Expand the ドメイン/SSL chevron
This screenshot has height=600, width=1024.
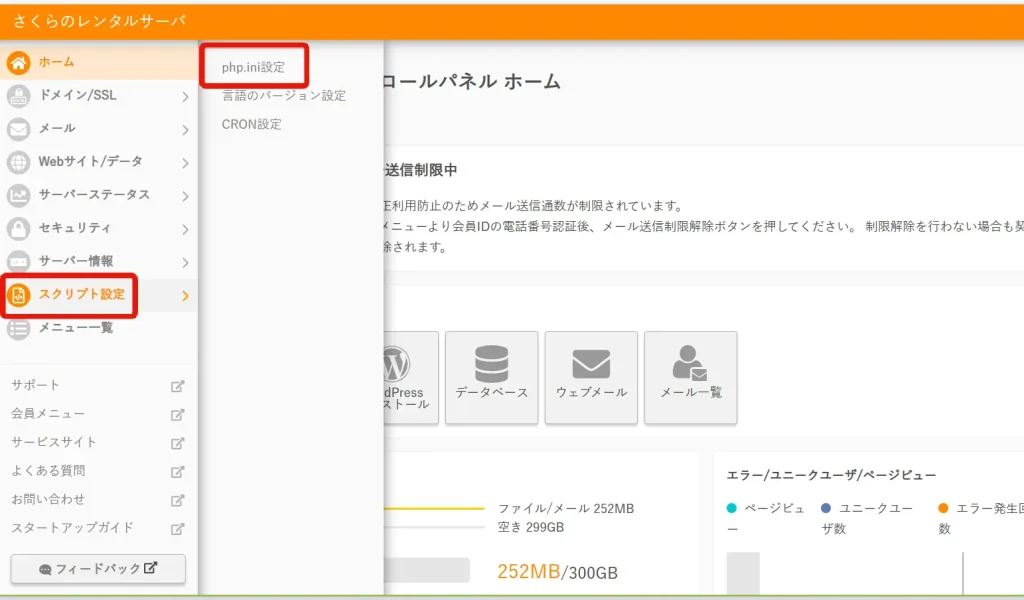[x=185, y=97]
